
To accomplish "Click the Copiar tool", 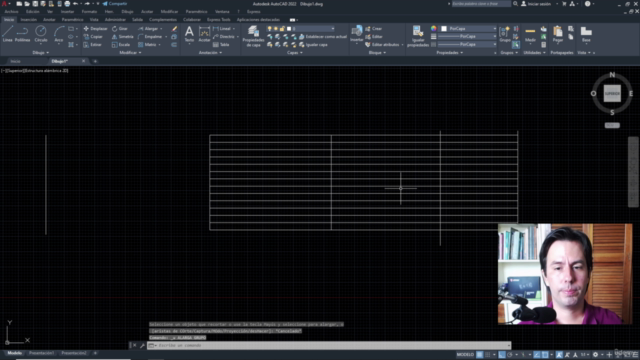I will (93, 37).
